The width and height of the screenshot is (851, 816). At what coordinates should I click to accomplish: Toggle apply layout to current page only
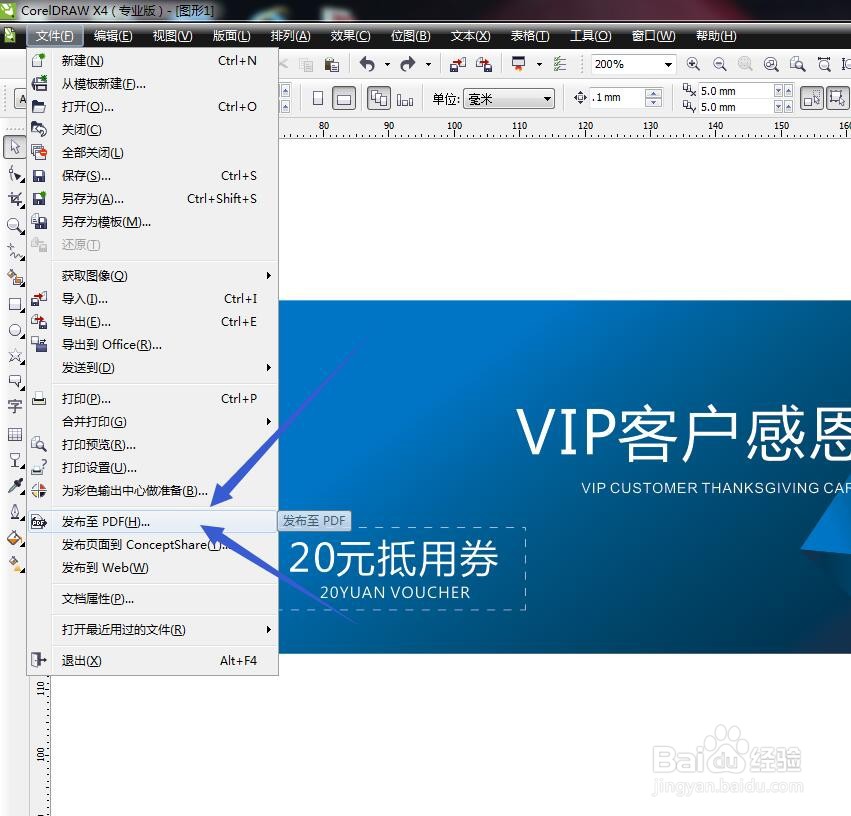pos(404,99)
